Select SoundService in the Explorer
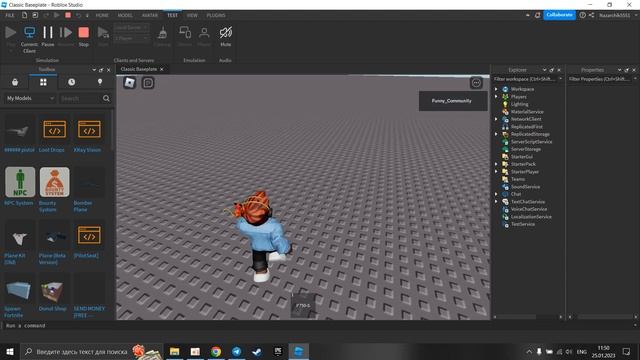 525,187
